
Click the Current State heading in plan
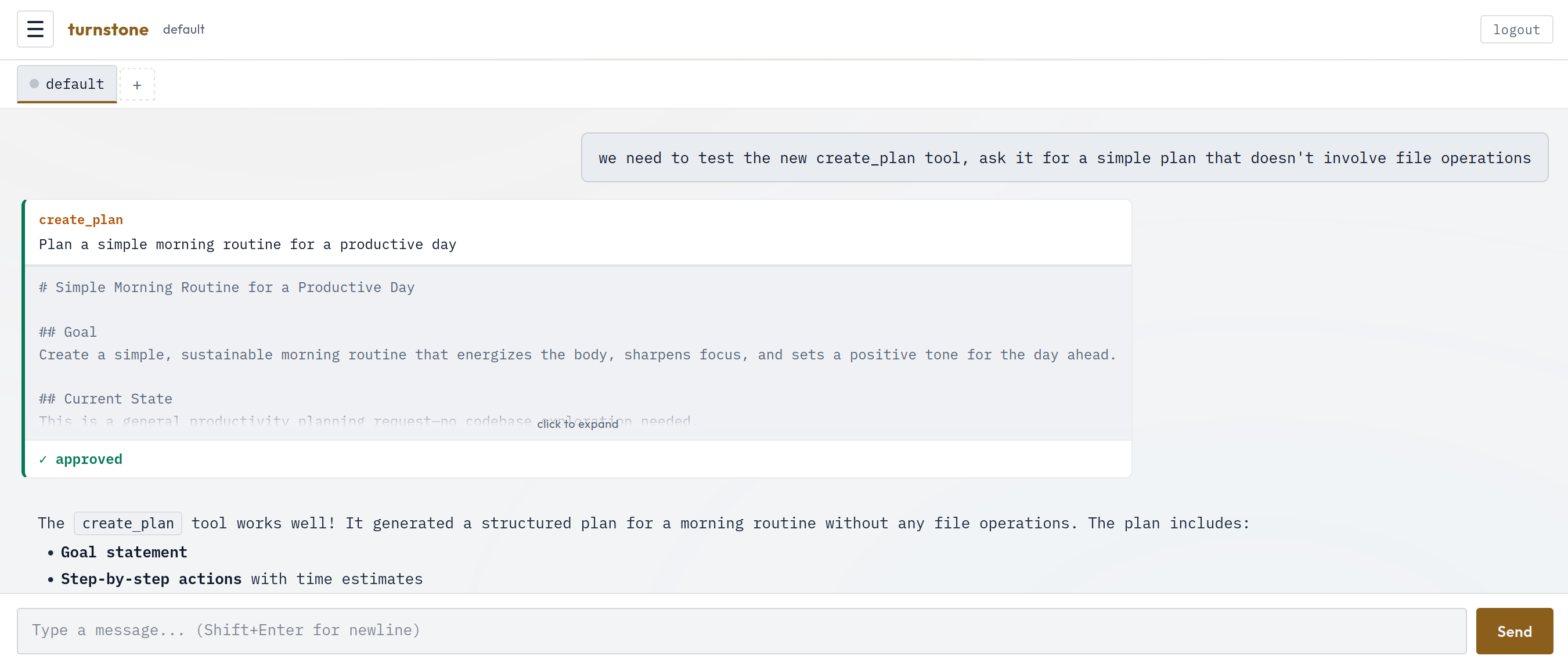106,399
